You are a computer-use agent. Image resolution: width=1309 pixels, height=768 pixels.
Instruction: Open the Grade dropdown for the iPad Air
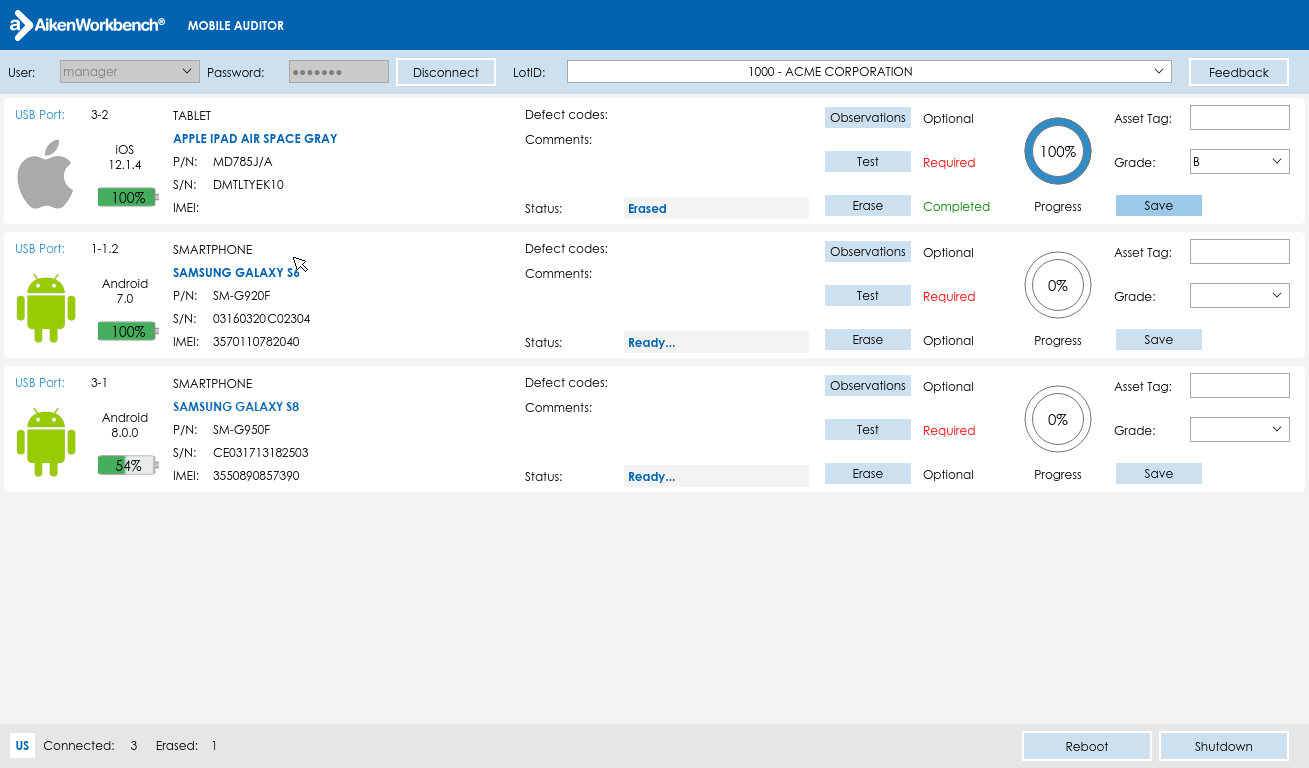[1240, 162]
